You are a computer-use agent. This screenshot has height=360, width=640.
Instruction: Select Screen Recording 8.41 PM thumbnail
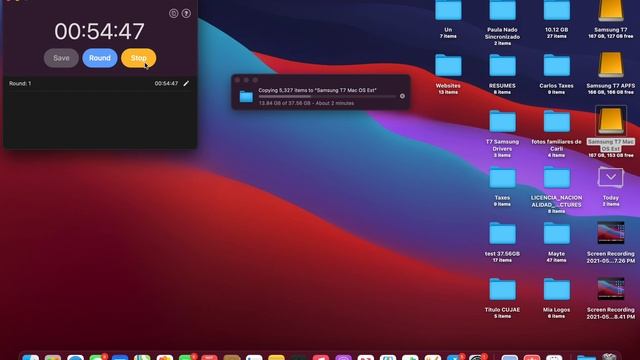611,289
